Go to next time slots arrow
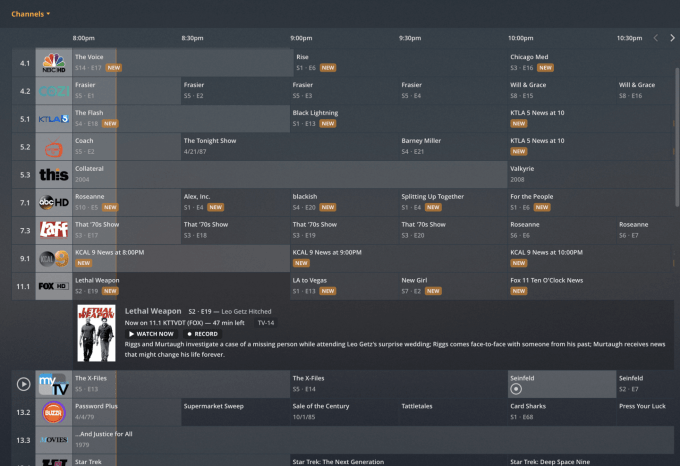 [672, 38]
